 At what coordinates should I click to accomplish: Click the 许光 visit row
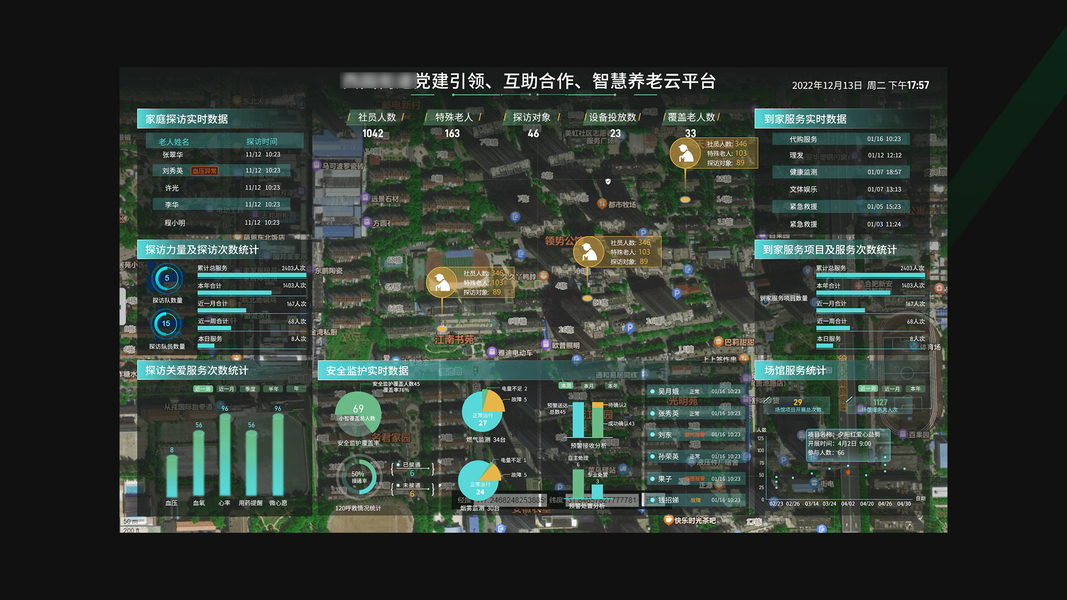click(x=224, y=188)
